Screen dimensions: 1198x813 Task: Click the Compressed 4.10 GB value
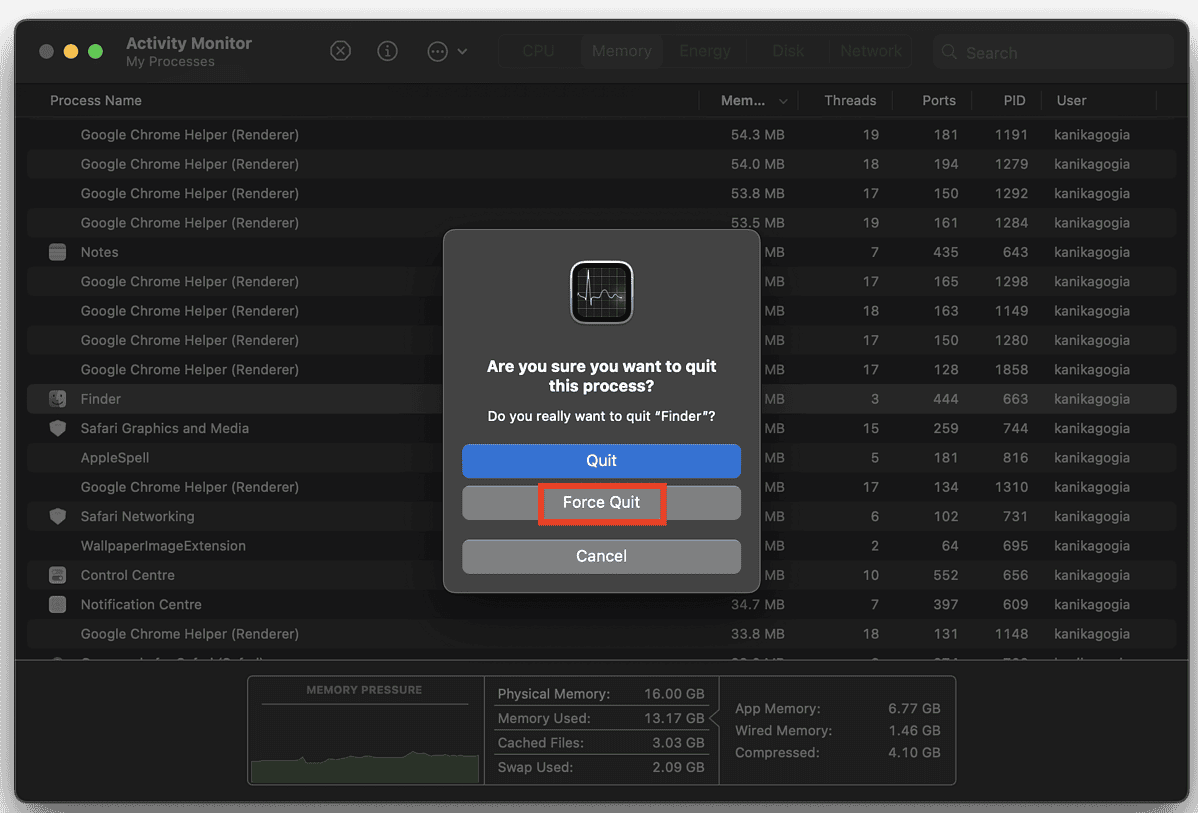[x=914, y=753]
